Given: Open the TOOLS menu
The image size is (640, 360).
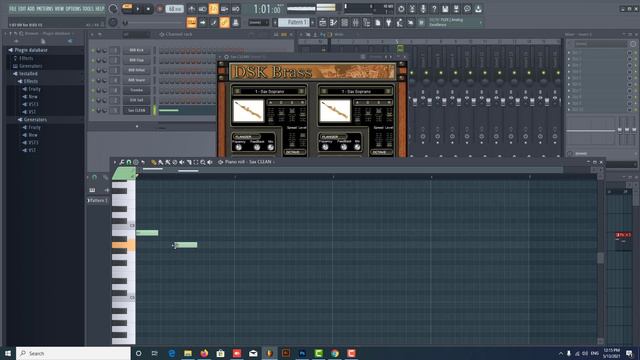Looking at the screenshot, I should pyautogui.click(x=88, y=9).
